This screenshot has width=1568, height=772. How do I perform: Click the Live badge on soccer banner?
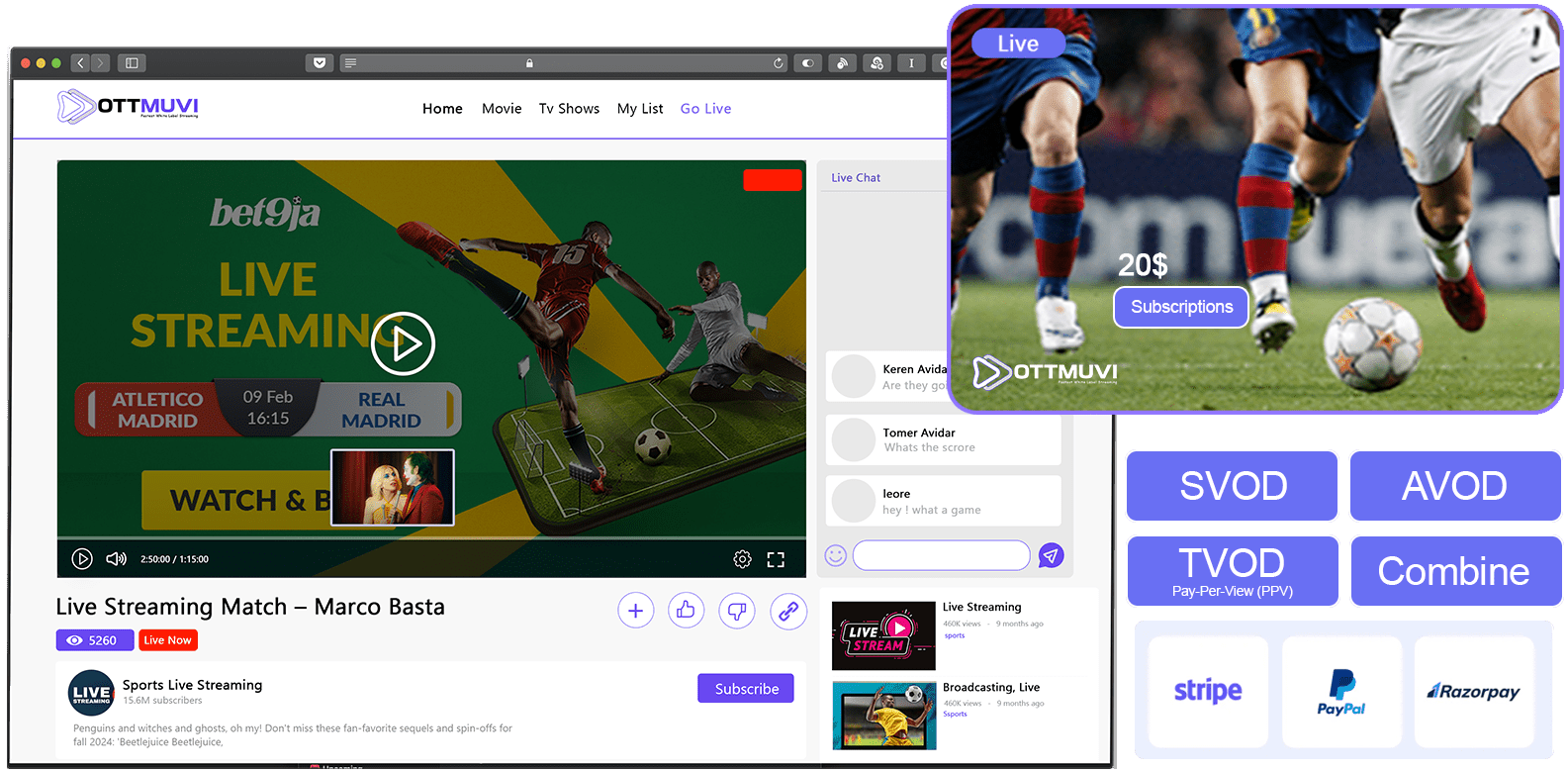point(1018,44)
